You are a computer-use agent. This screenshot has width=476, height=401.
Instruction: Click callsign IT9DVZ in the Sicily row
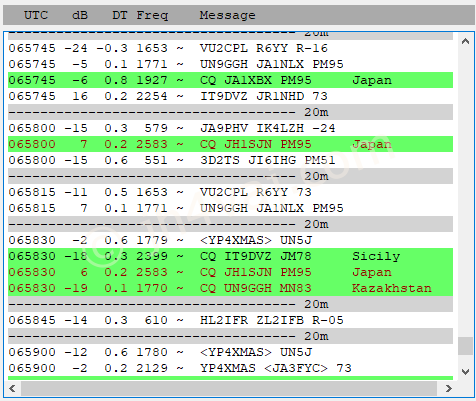pos(248,256)
